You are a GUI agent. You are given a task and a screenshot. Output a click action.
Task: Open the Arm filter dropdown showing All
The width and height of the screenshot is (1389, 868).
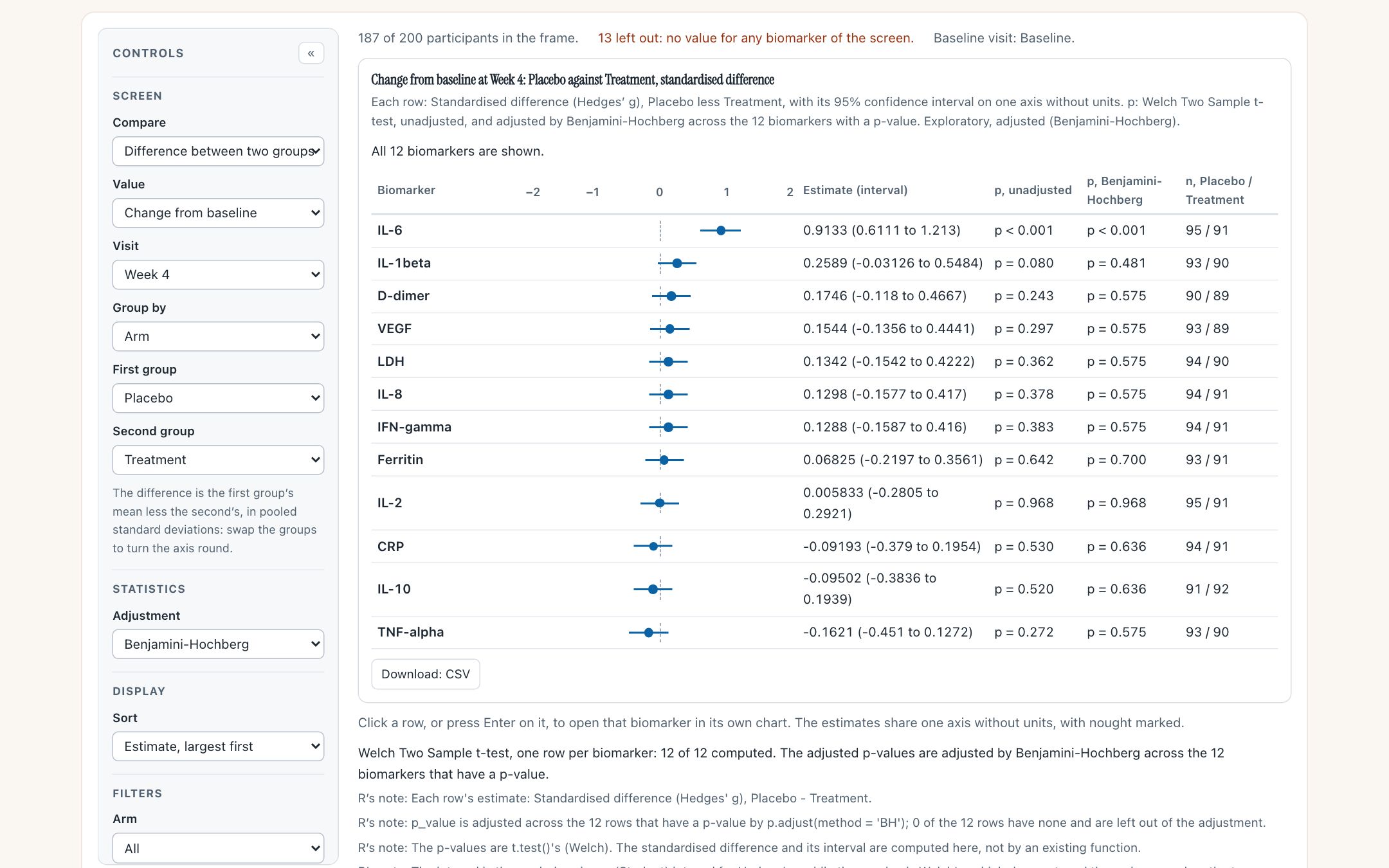[218, 848]
